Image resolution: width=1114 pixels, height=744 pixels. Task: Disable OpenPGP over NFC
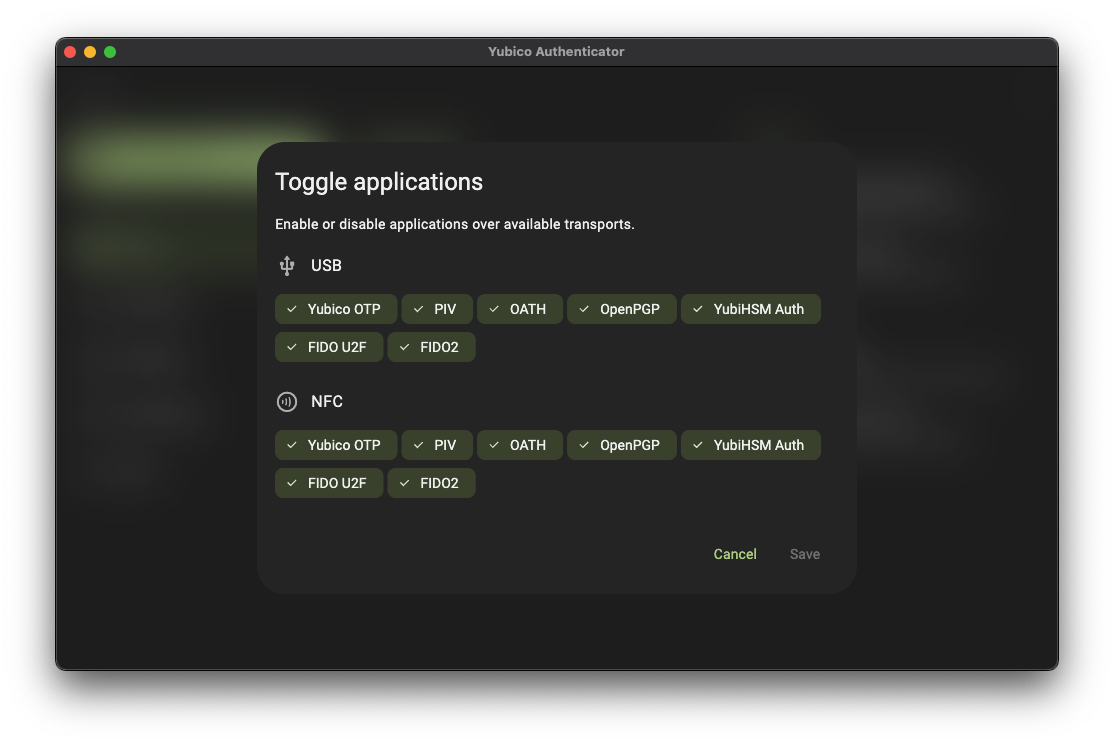coord(622,445)
